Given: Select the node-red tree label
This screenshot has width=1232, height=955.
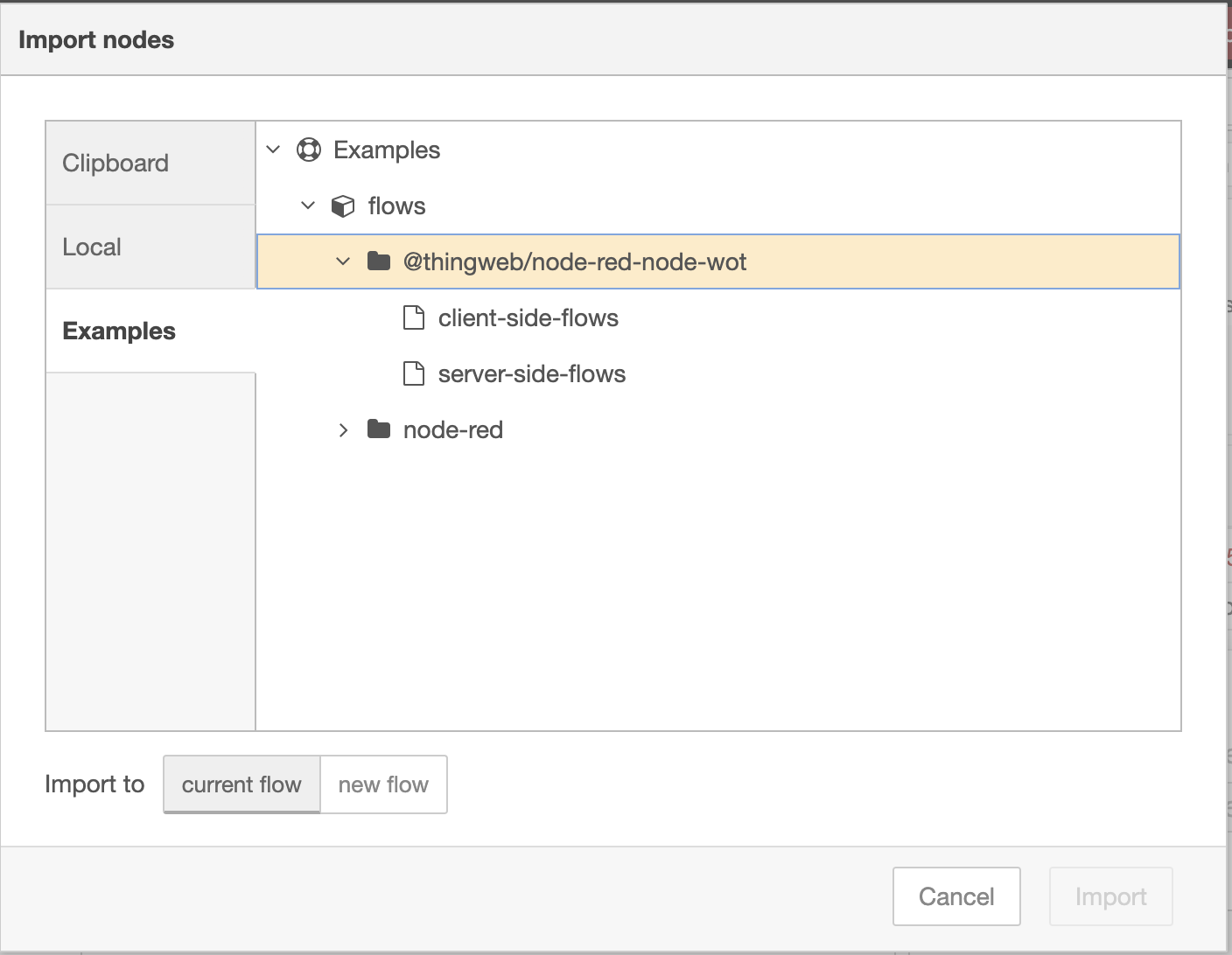Looking at the screenshot, I should pyautogui.click(x=453, y=429).
